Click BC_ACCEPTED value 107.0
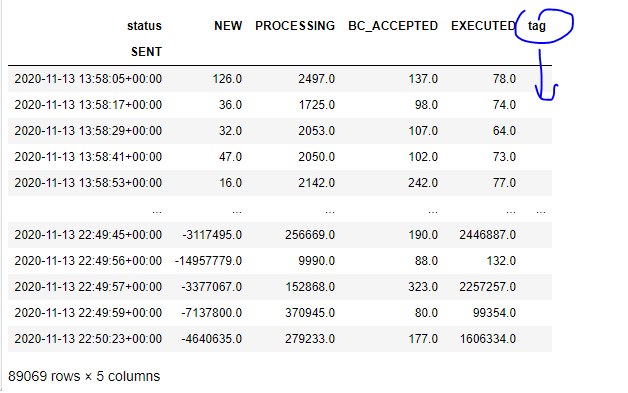The image size is (628, 393). coord(423,131)
